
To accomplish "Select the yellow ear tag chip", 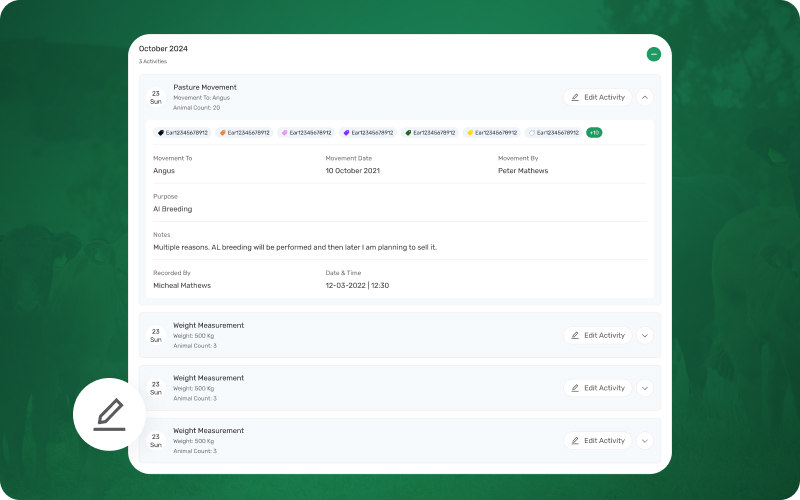I will click(x=492, y=132).
